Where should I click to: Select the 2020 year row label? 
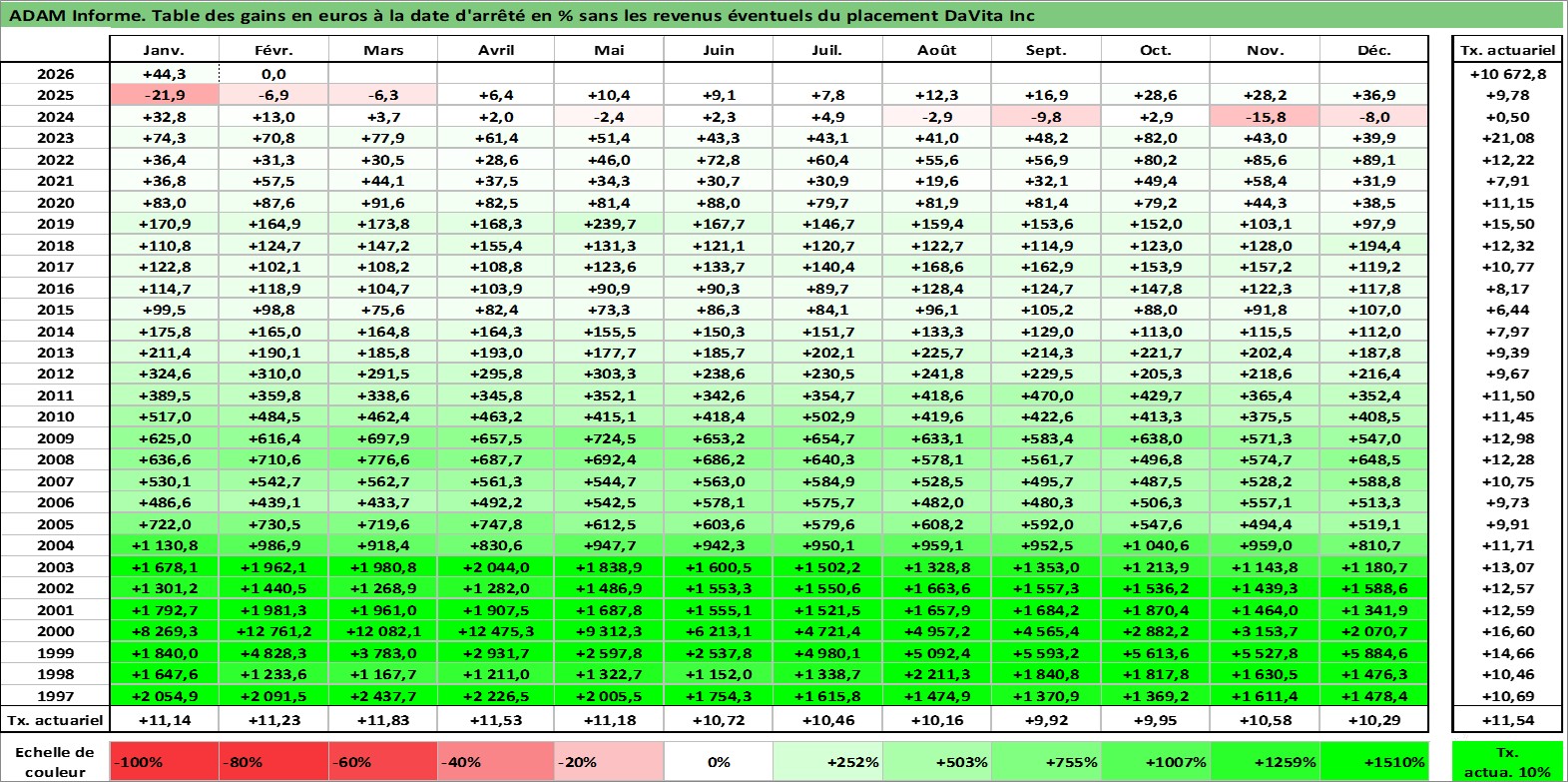55,203
